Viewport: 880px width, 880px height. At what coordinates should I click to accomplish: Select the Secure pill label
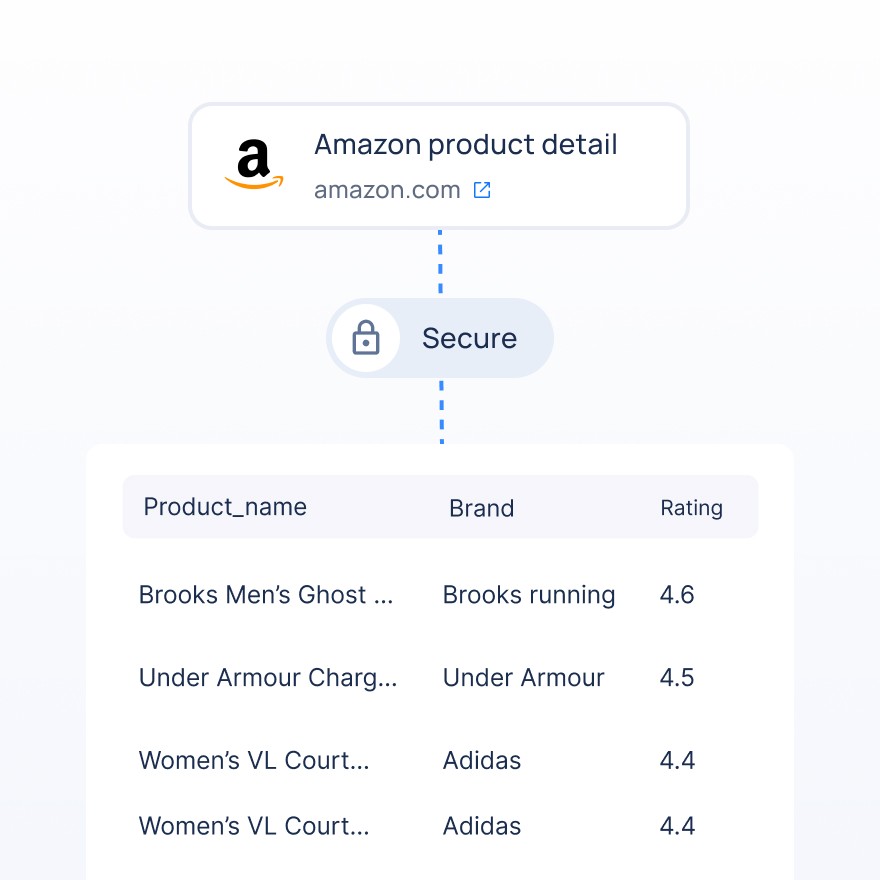tap(469, 338)
